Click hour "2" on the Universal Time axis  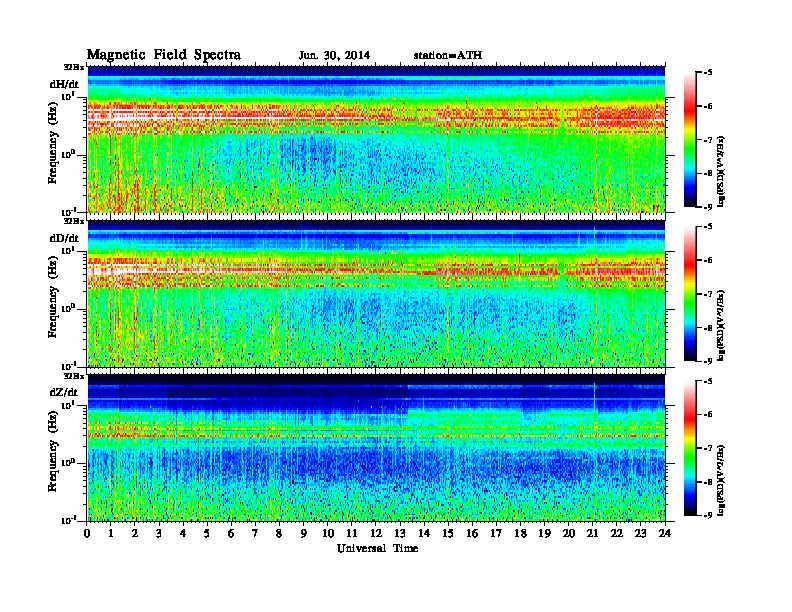(135, 534)
